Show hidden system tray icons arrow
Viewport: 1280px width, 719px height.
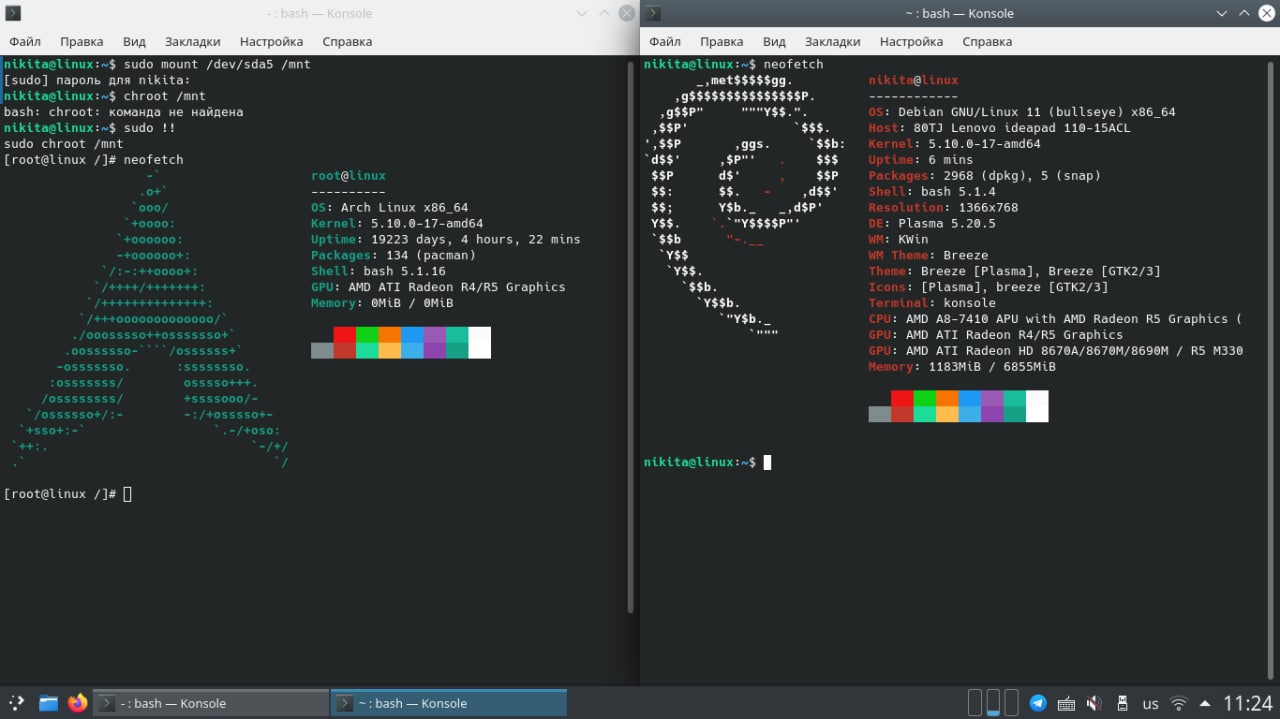[x=1205, y=703]
